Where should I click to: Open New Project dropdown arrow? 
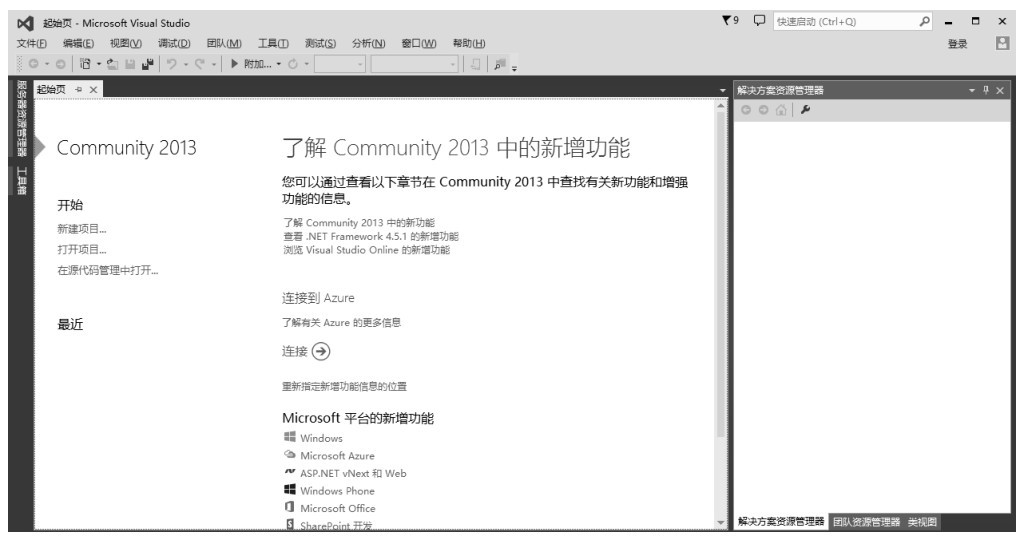(99, 64)
